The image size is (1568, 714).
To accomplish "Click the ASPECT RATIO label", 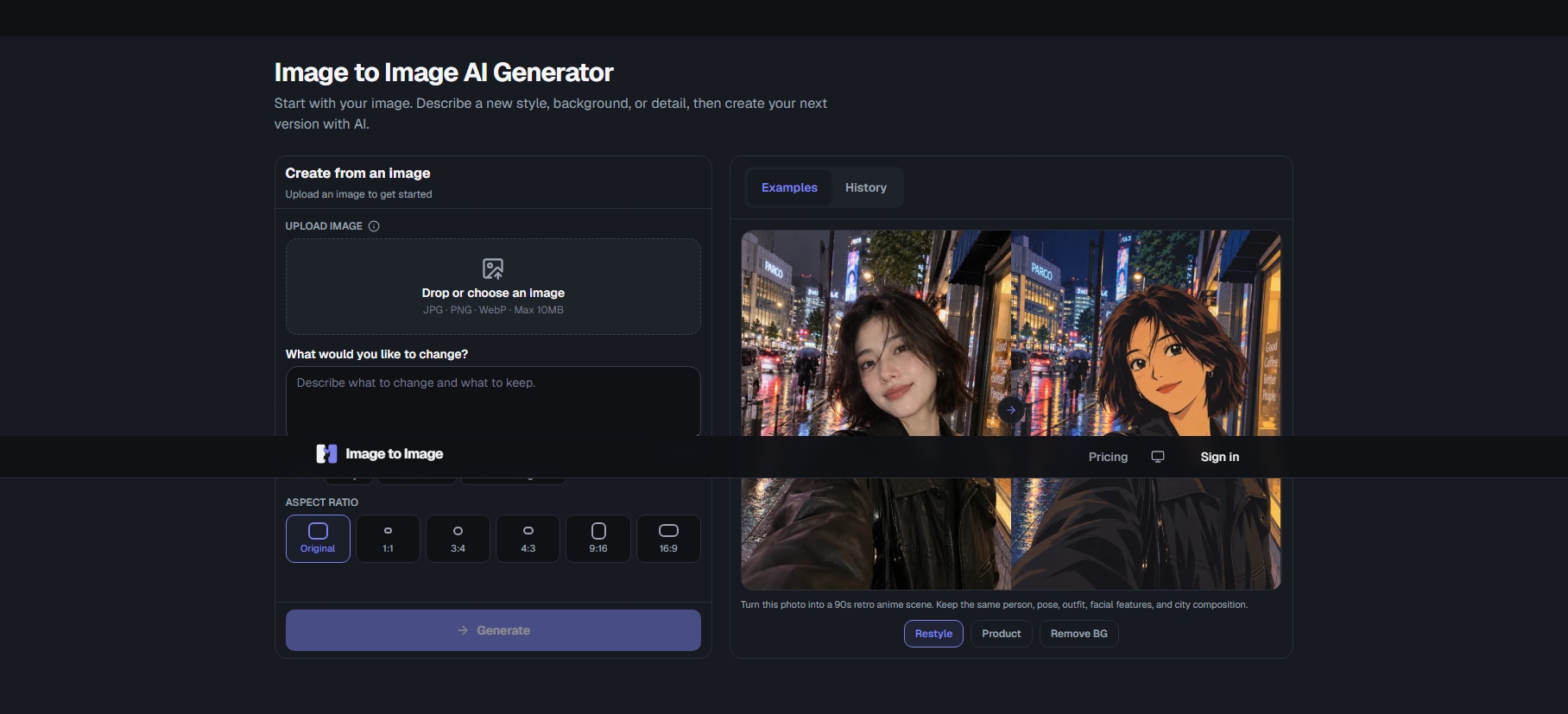I will coord(322,502).
